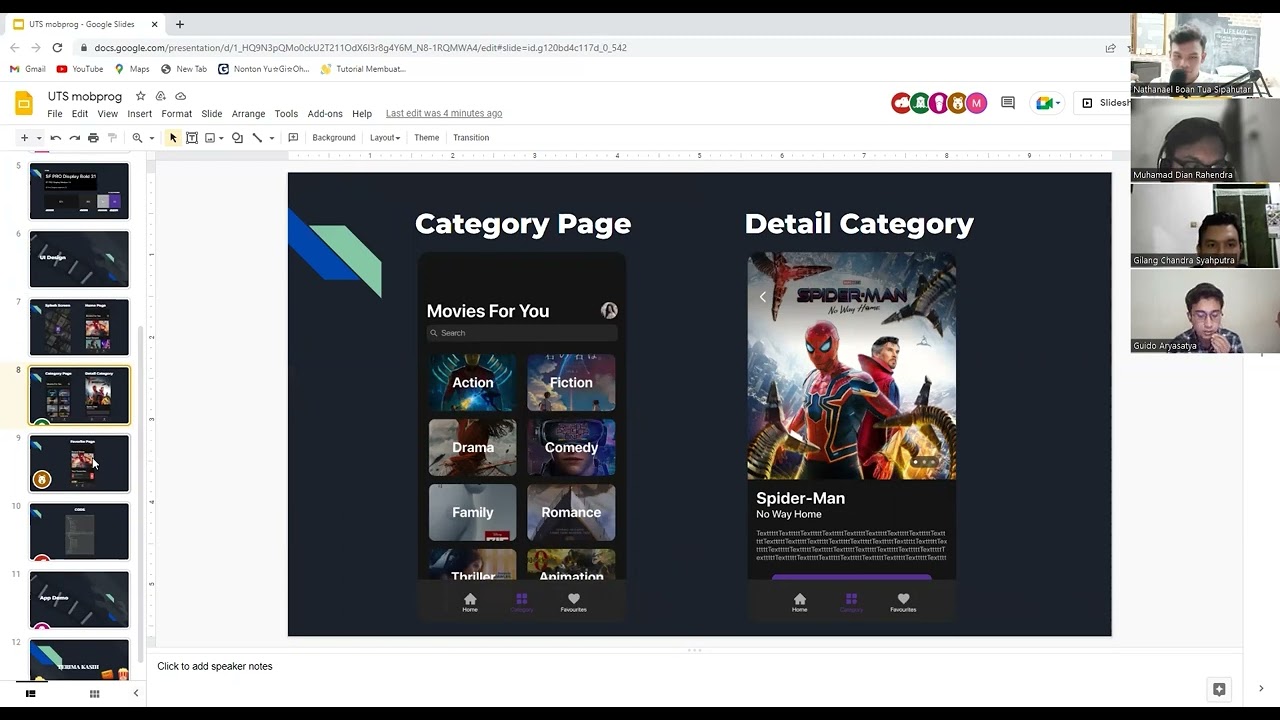Click the red collaborator avatar

pyautogui.click(x=901, y=103)
